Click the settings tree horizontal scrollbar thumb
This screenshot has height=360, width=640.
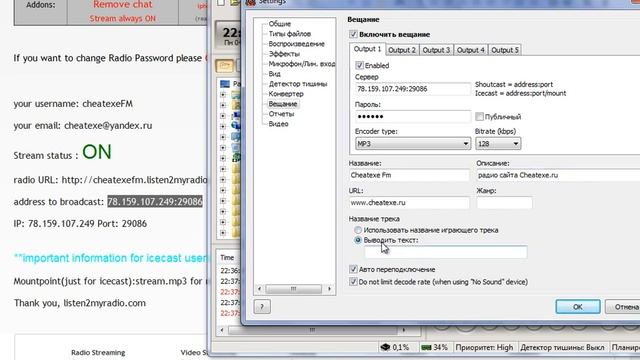pos(293,289)
